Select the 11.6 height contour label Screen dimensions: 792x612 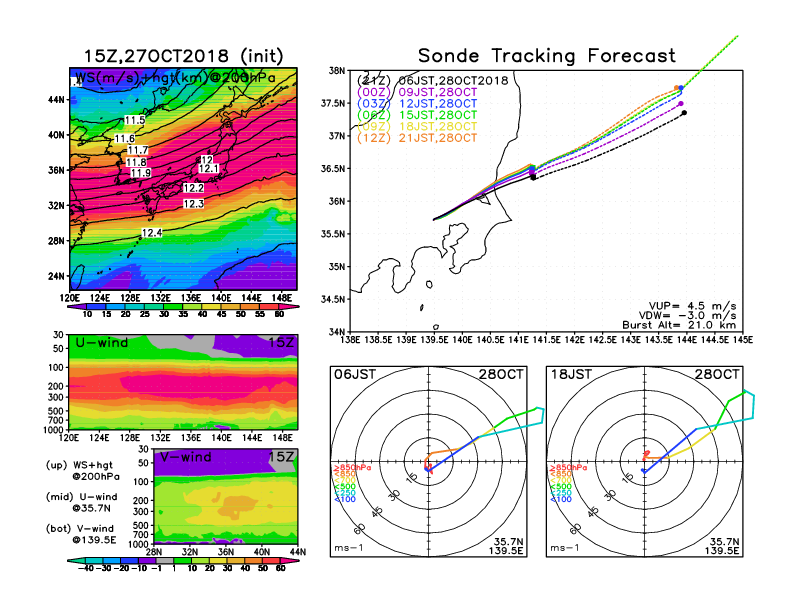pyautogui.click(x=125, y=138)
